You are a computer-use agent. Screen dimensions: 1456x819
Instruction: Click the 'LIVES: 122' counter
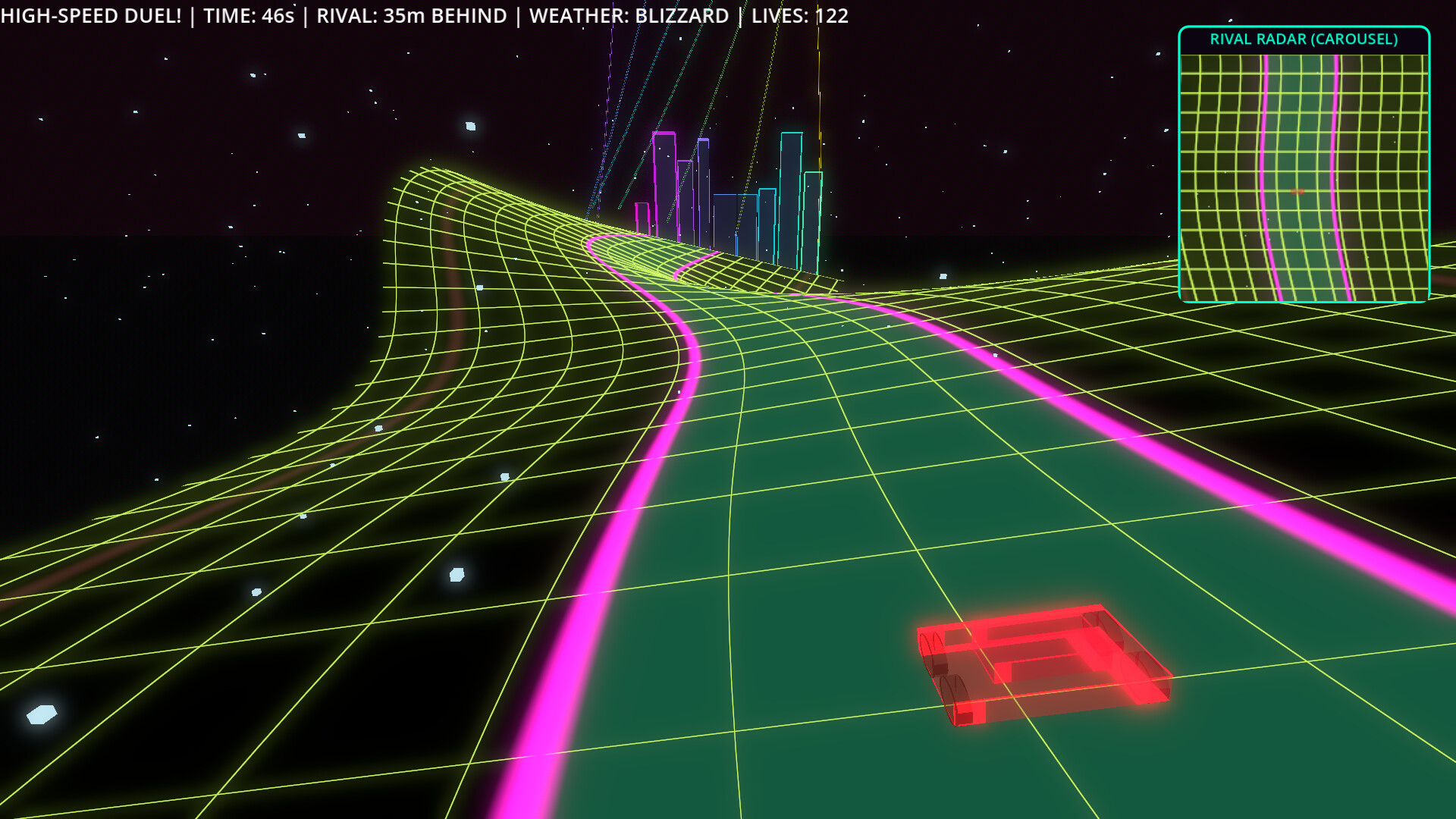(800, 16)
